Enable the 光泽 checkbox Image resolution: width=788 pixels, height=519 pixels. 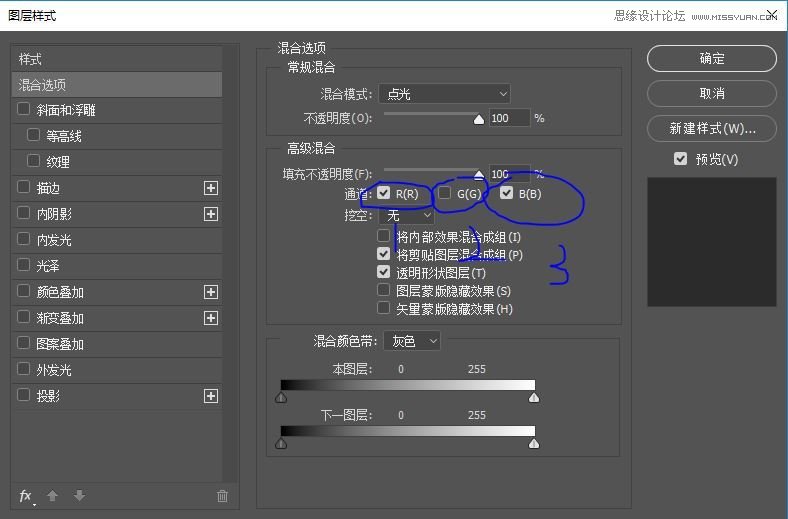click(24, 265)
